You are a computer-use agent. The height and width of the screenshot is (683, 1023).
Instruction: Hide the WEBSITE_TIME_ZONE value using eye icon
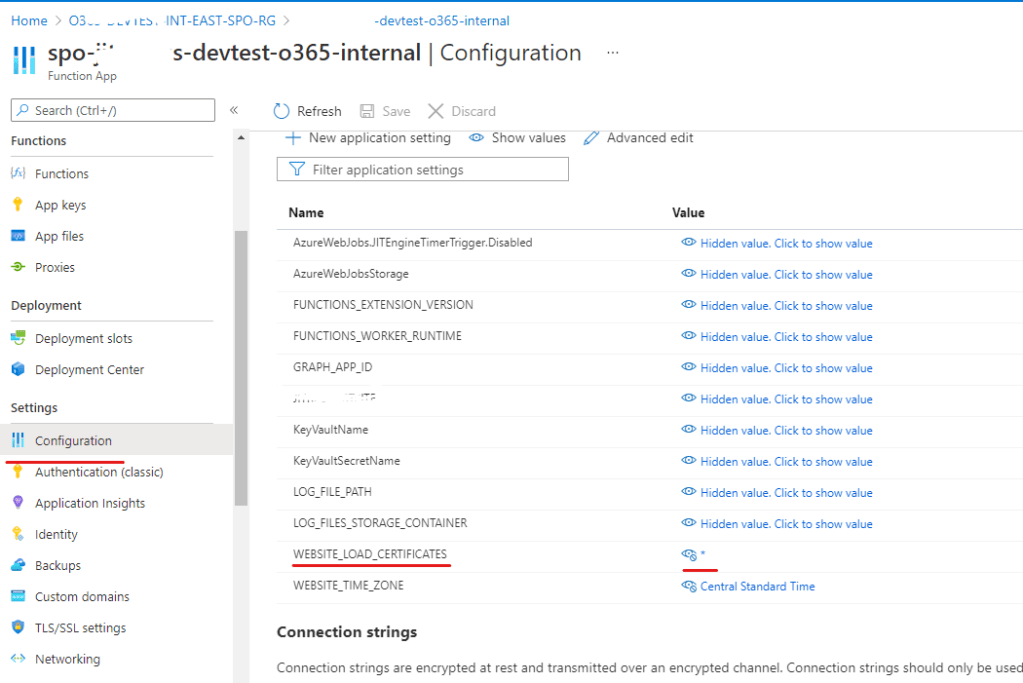(x=688, y=586)
